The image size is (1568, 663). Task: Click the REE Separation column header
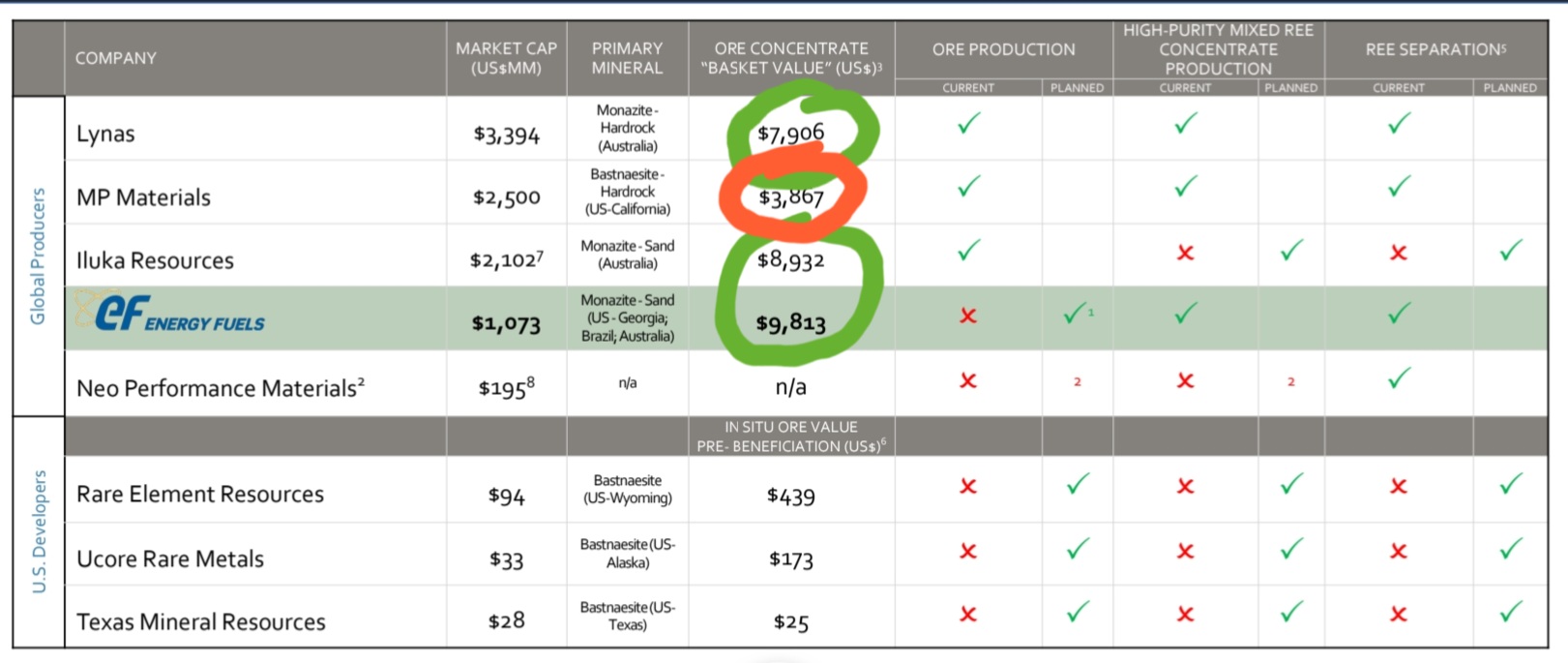pos(1435,49)
